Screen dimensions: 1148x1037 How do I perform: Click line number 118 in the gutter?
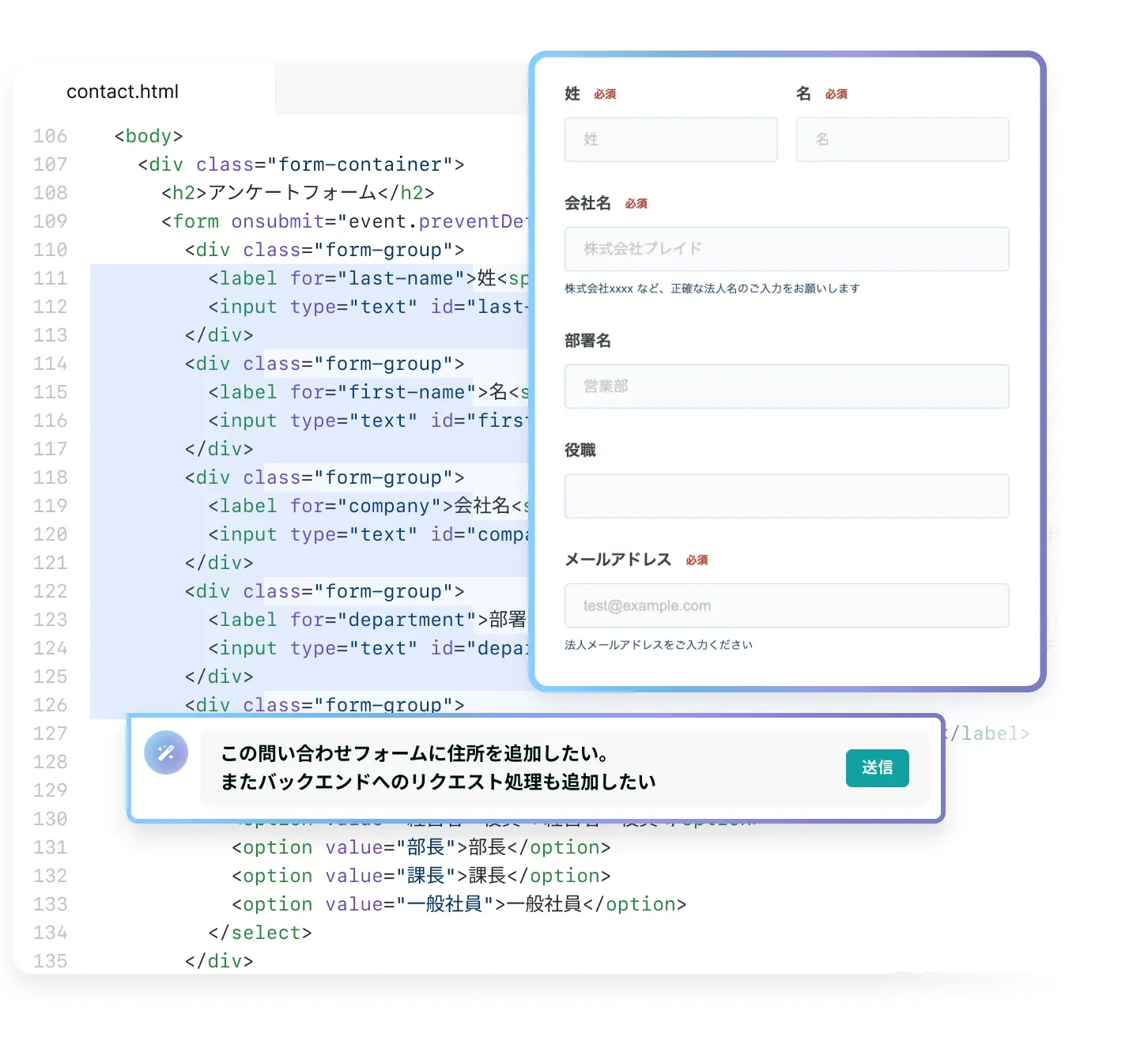(x=51, y=477)
